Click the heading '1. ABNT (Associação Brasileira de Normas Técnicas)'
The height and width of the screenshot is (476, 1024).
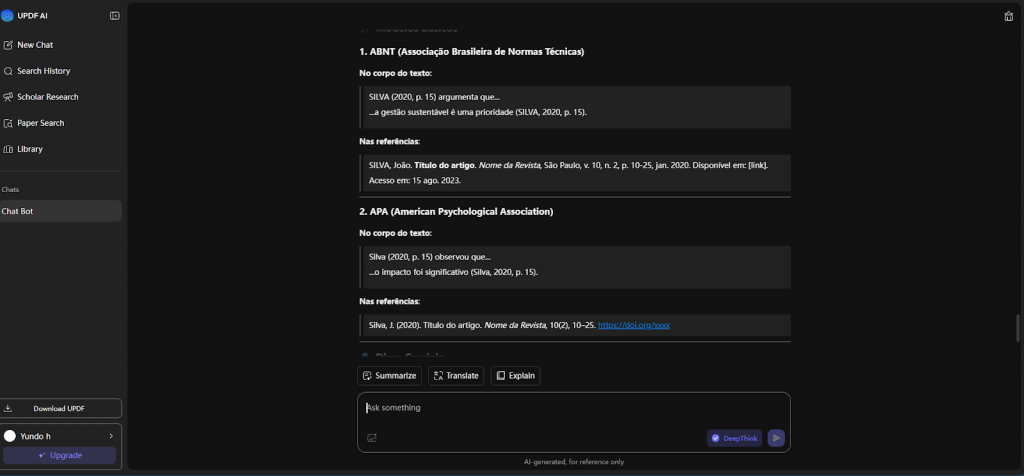click(x=472, y=52)
